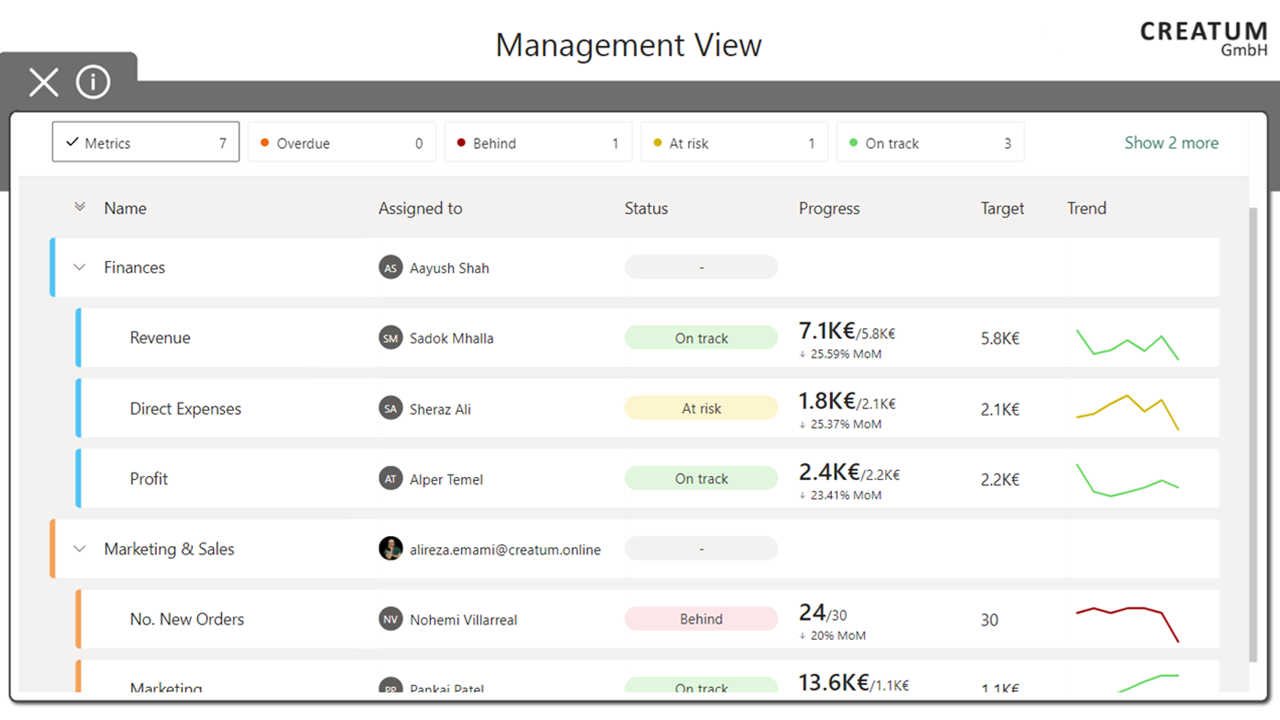Click Alper Temel's AT avatar
This screenshot has height=720, width=1280.
[390, 479]
